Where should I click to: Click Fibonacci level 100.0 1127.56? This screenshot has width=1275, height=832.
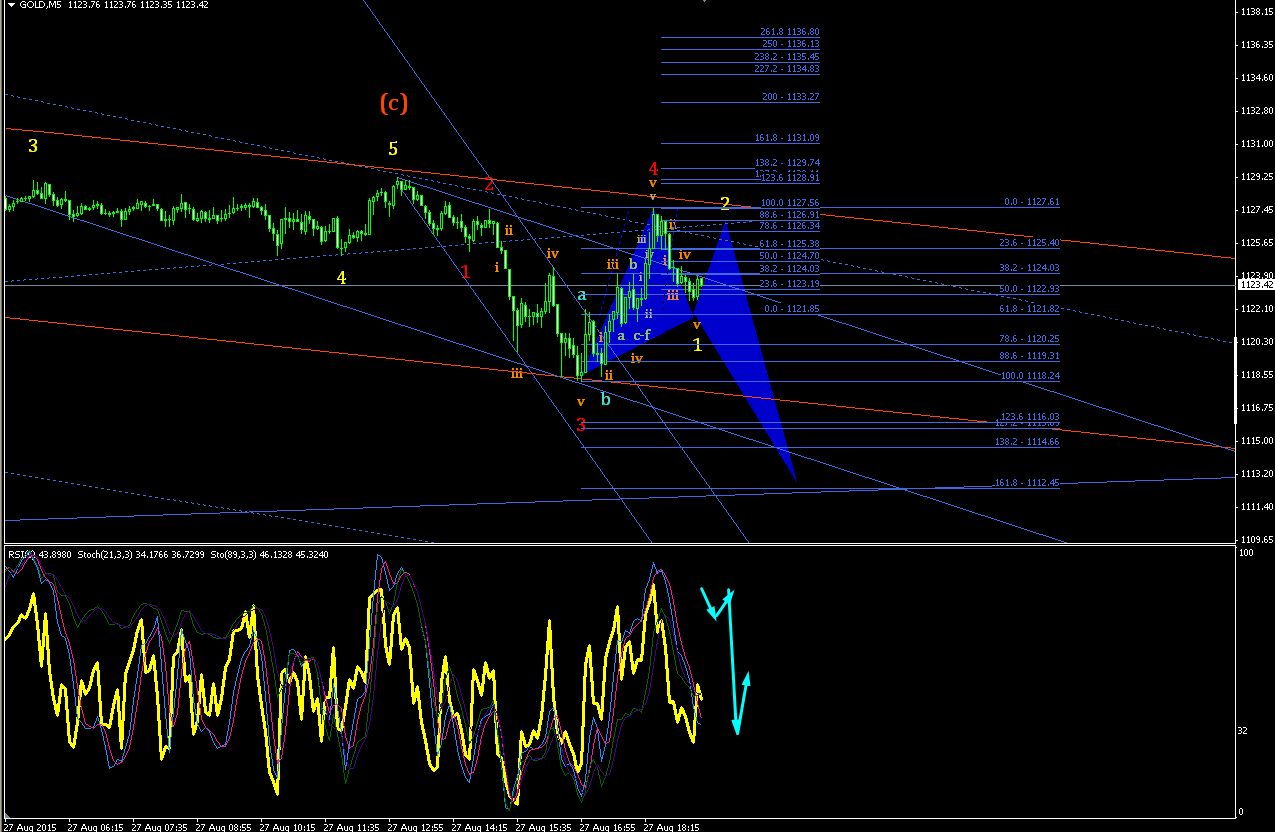(790, 202)
